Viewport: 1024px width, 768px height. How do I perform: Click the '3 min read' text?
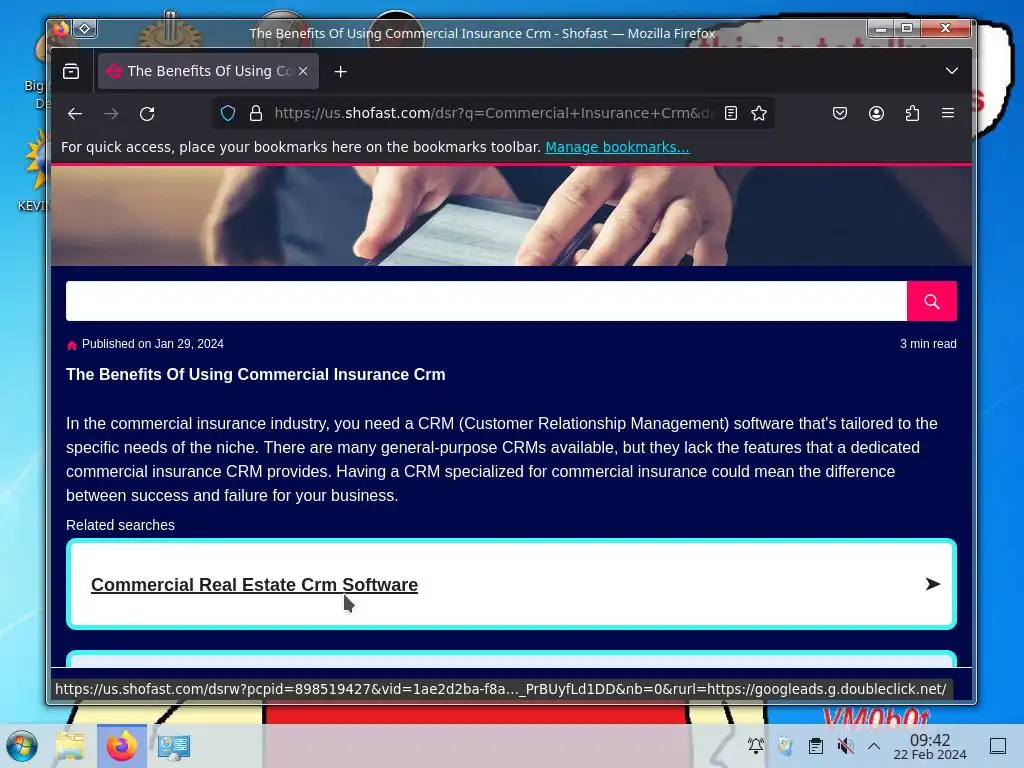(928, 344)
